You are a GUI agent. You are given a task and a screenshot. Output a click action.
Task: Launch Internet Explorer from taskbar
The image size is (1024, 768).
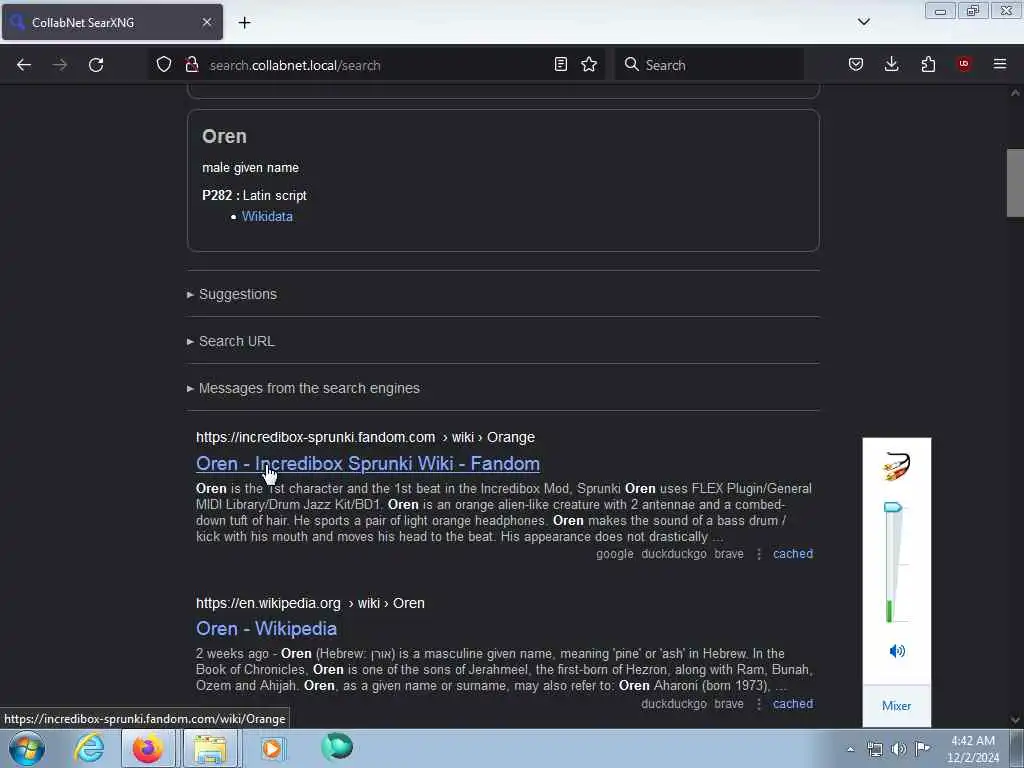point(89,748)
